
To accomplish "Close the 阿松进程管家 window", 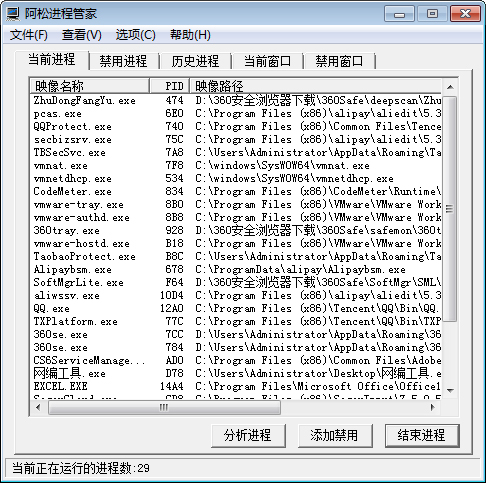I will (x=465, y=14).
